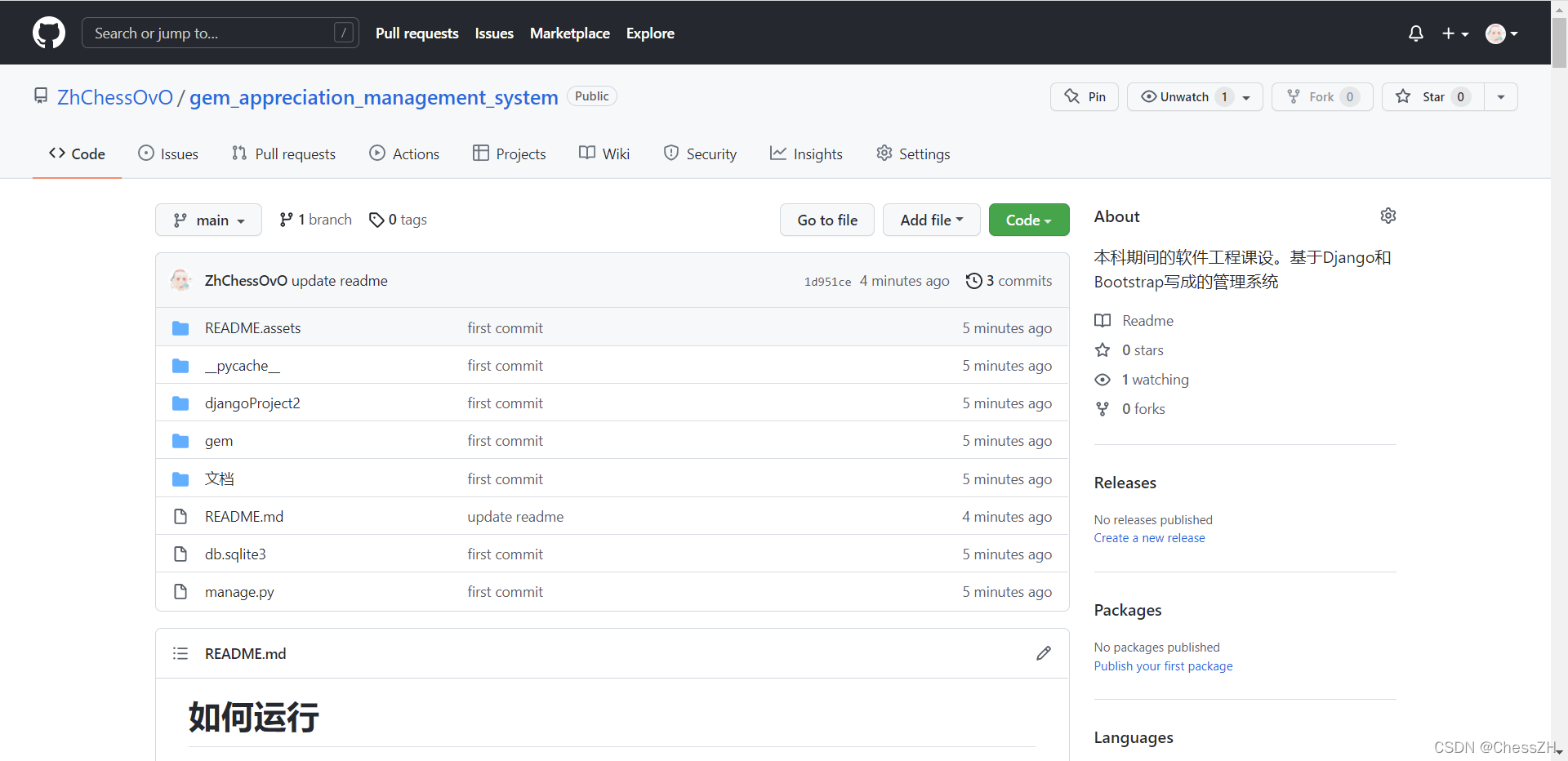Open the GitHub home logo
Viewport: 1568px width, 761px height.
[49, 33]
